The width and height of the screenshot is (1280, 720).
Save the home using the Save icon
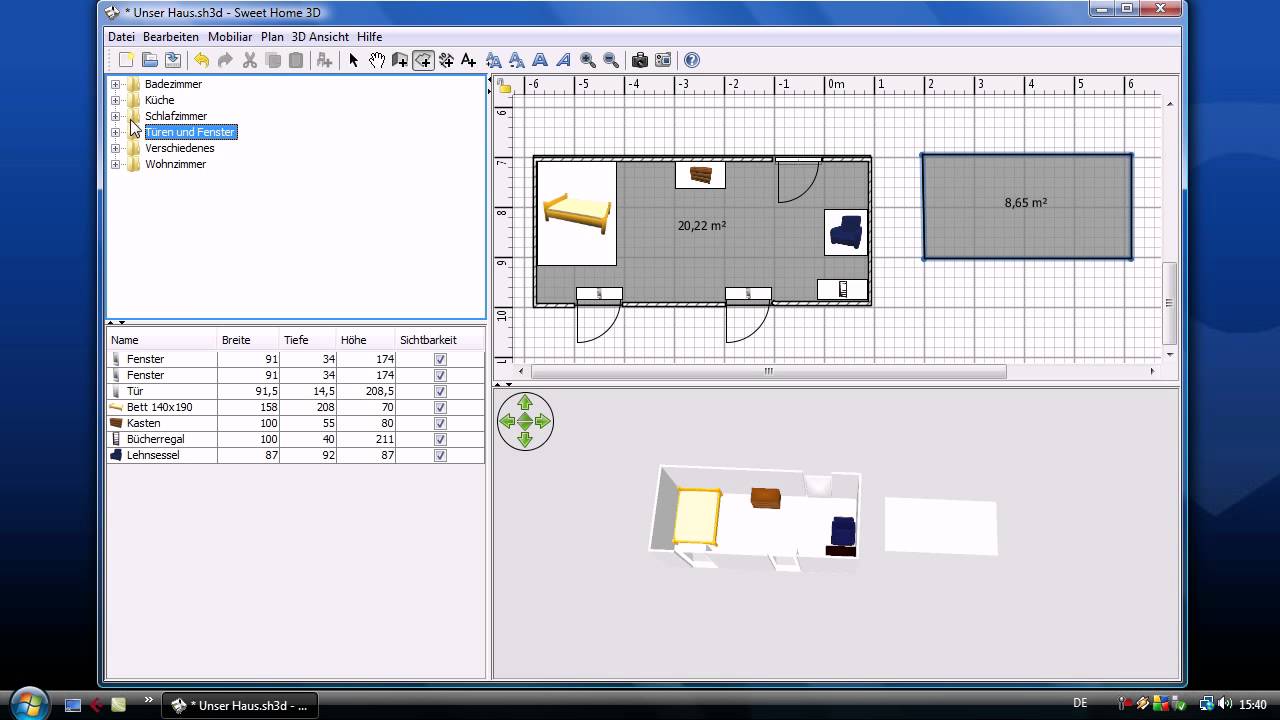(173, 60)
